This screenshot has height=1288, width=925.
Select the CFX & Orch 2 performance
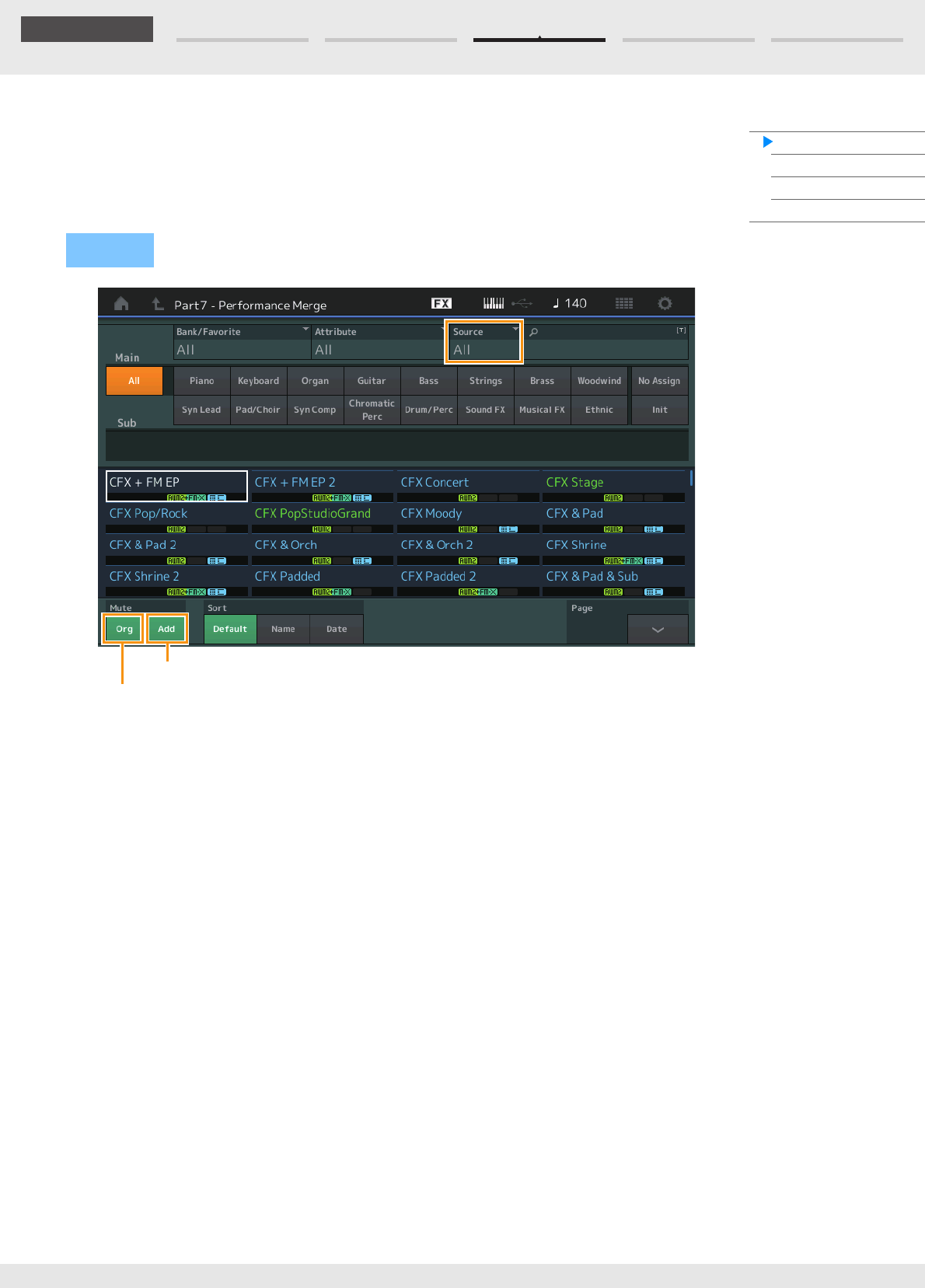[468, 550]
